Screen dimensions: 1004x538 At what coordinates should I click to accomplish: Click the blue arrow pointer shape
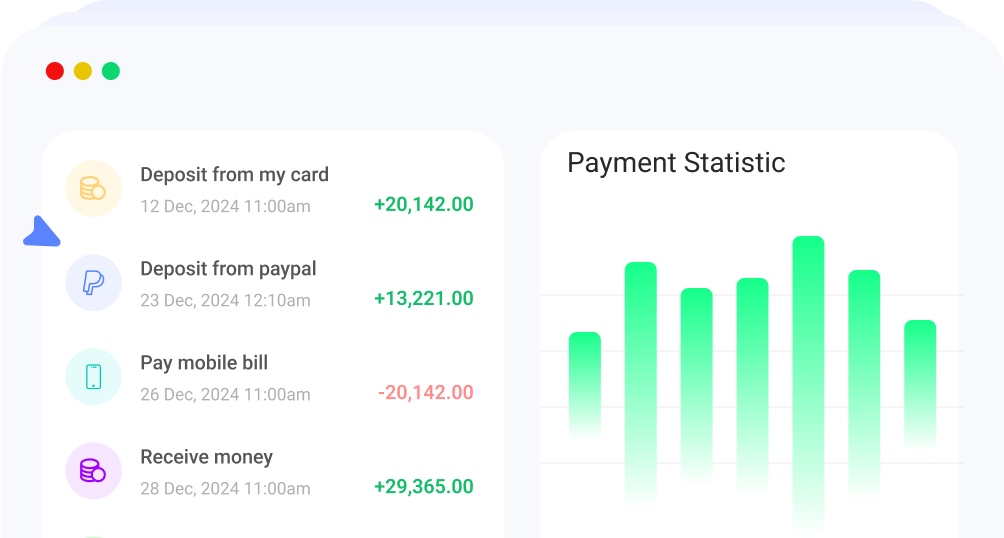pos(41,232)
